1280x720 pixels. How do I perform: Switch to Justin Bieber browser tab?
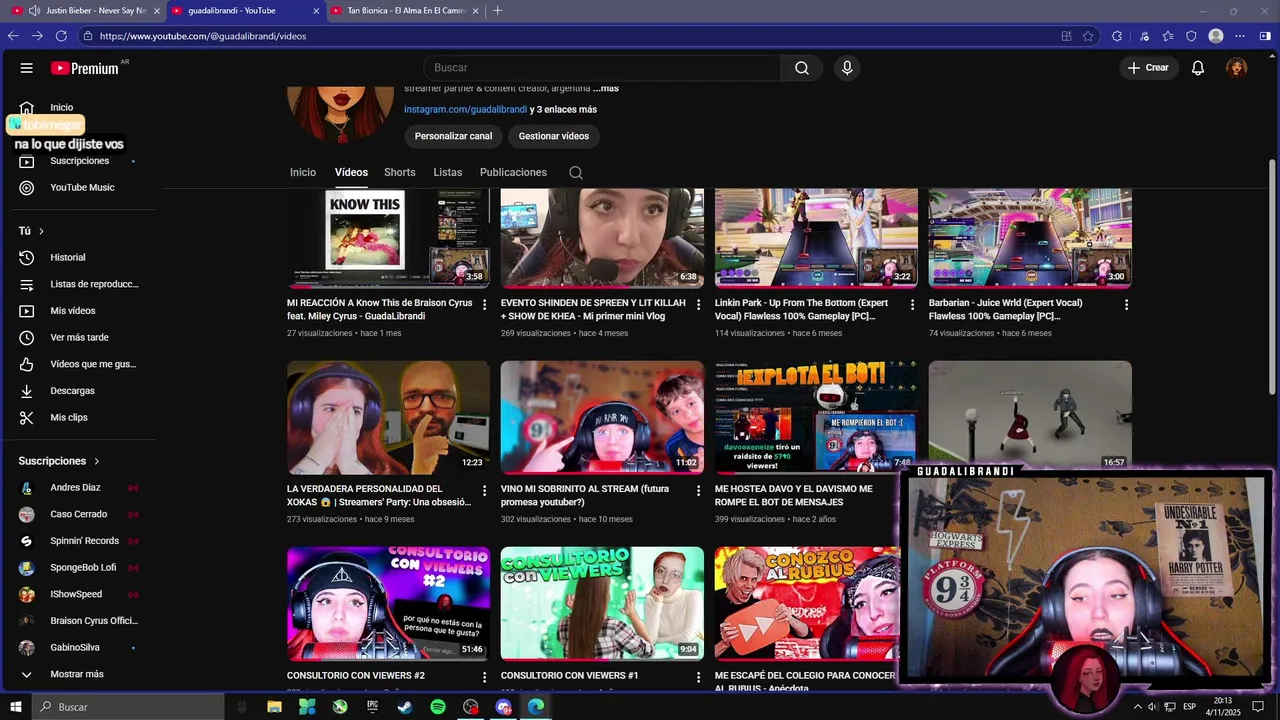(86, 11)
